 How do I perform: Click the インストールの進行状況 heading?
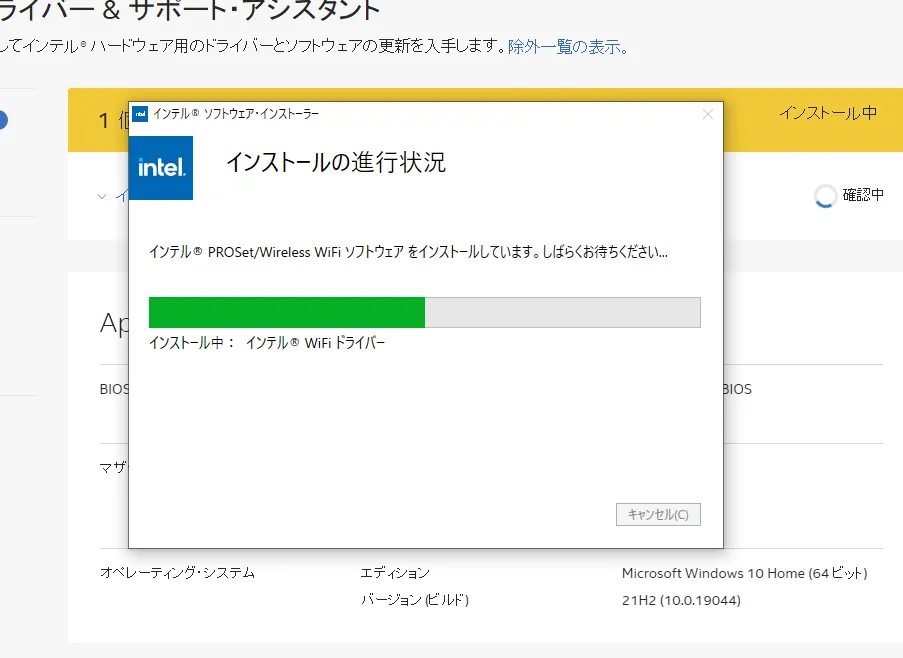pyautogui.click(x=336, y=162)
